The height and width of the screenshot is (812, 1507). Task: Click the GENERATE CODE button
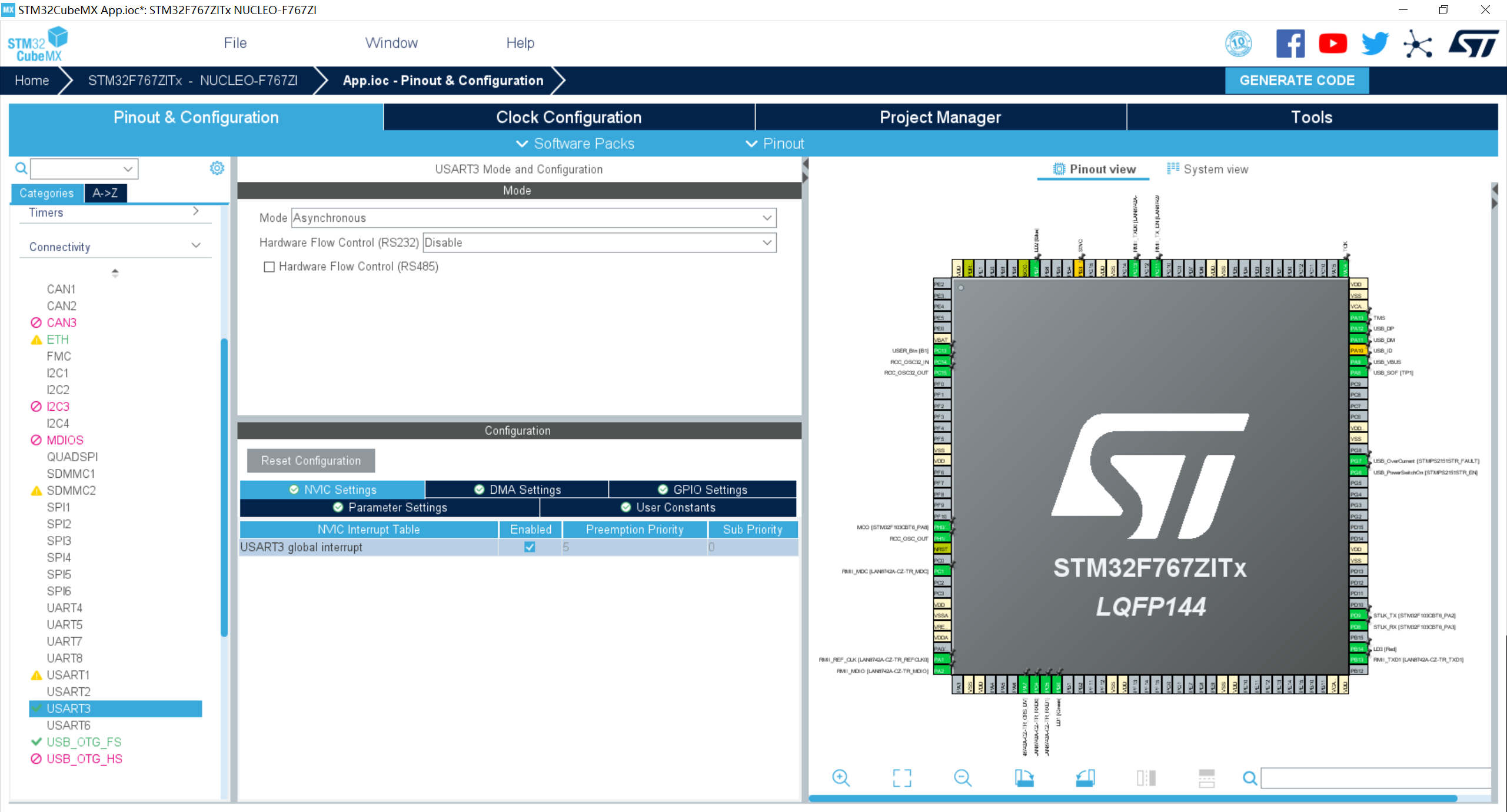(x=1297, y=81)
